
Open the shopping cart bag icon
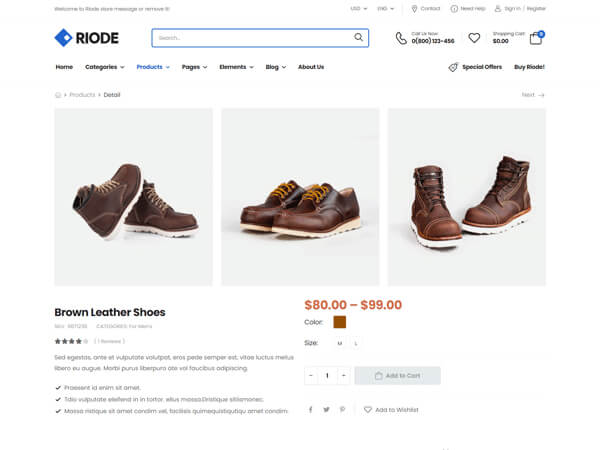(536, 38)
